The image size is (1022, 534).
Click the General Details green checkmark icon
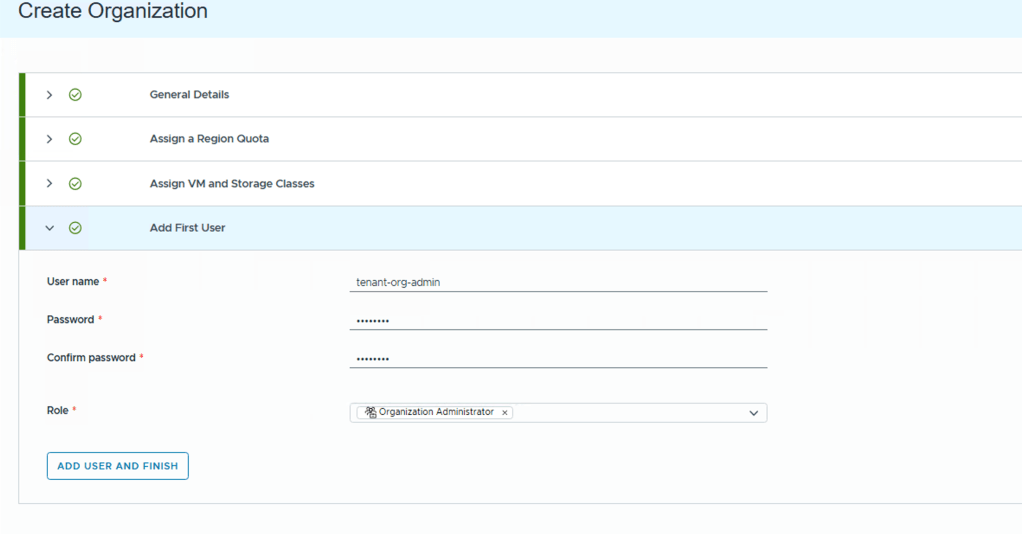(x=75, y=95)
